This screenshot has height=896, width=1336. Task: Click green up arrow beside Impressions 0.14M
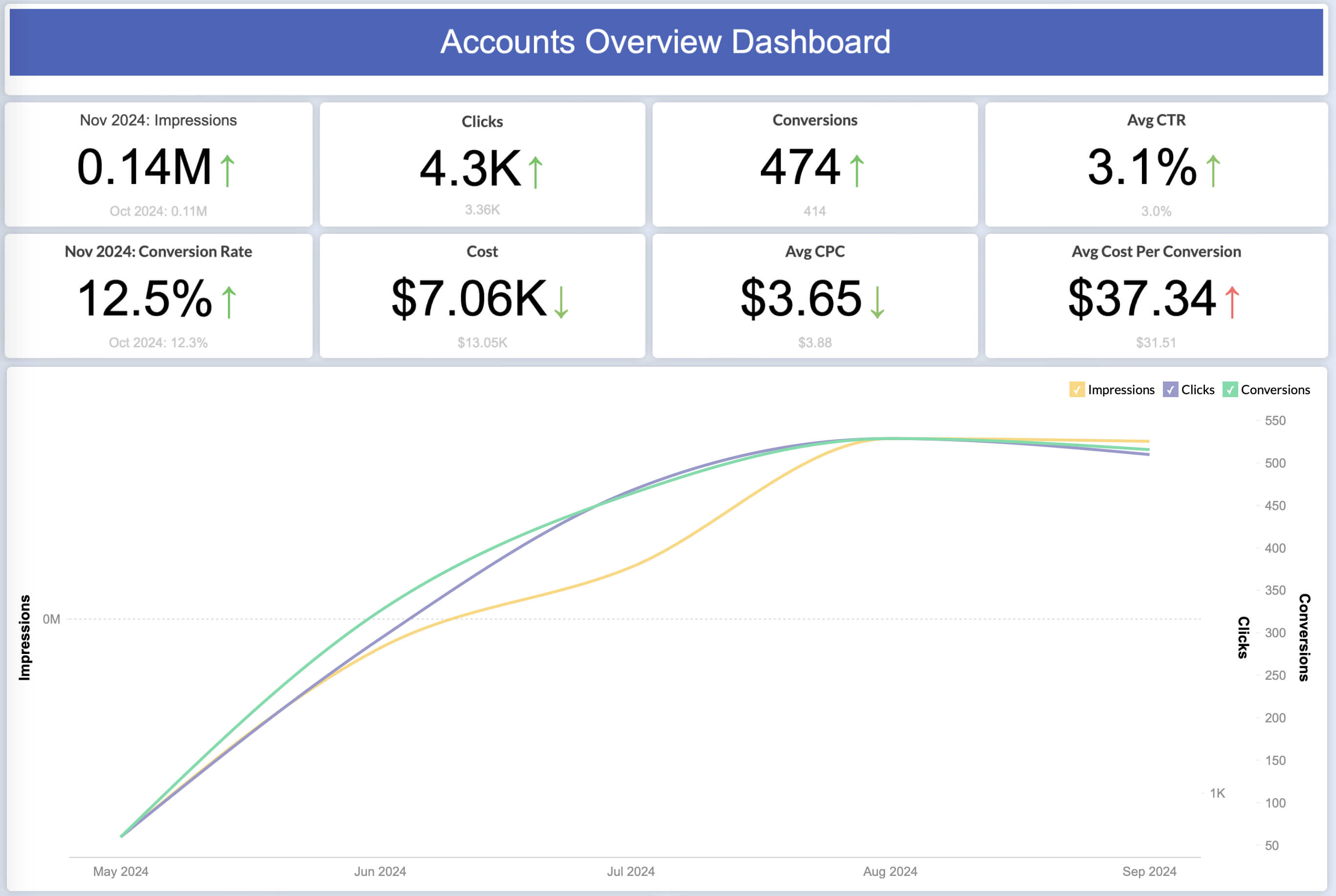pyautogui.click(x=227, y=171)
